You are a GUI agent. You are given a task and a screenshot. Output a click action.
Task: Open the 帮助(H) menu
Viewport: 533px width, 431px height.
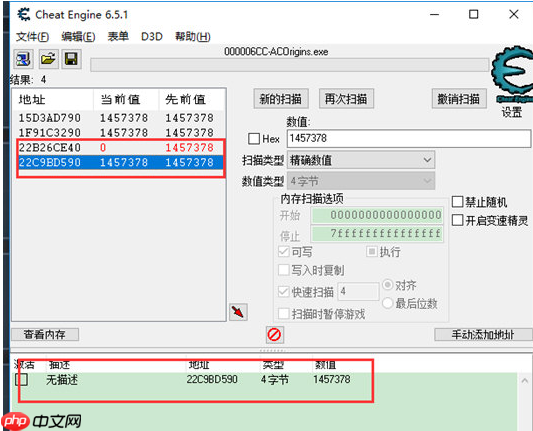[193, 36]
